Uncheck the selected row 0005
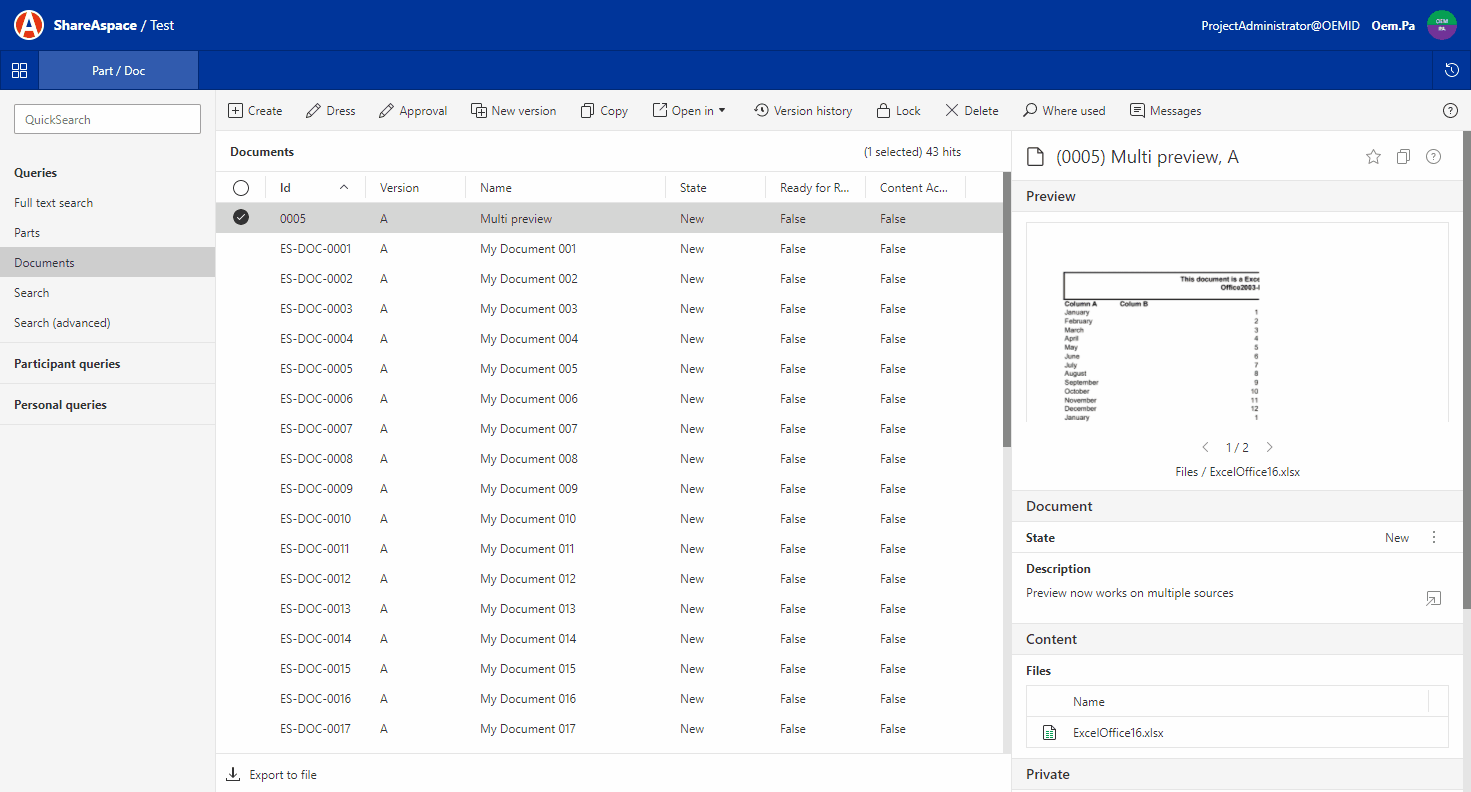 (241, 217)
